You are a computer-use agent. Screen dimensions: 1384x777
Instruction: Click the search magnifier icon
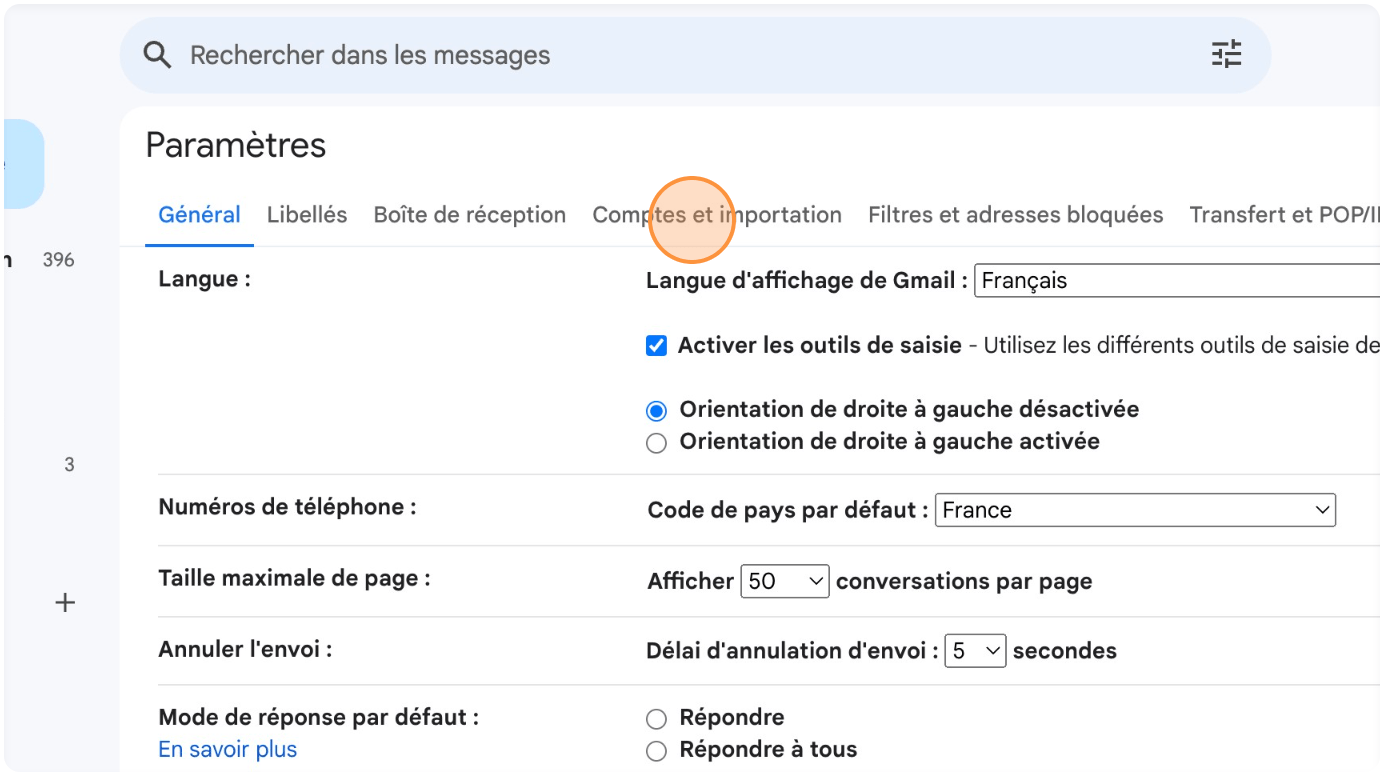coord(157,54)
